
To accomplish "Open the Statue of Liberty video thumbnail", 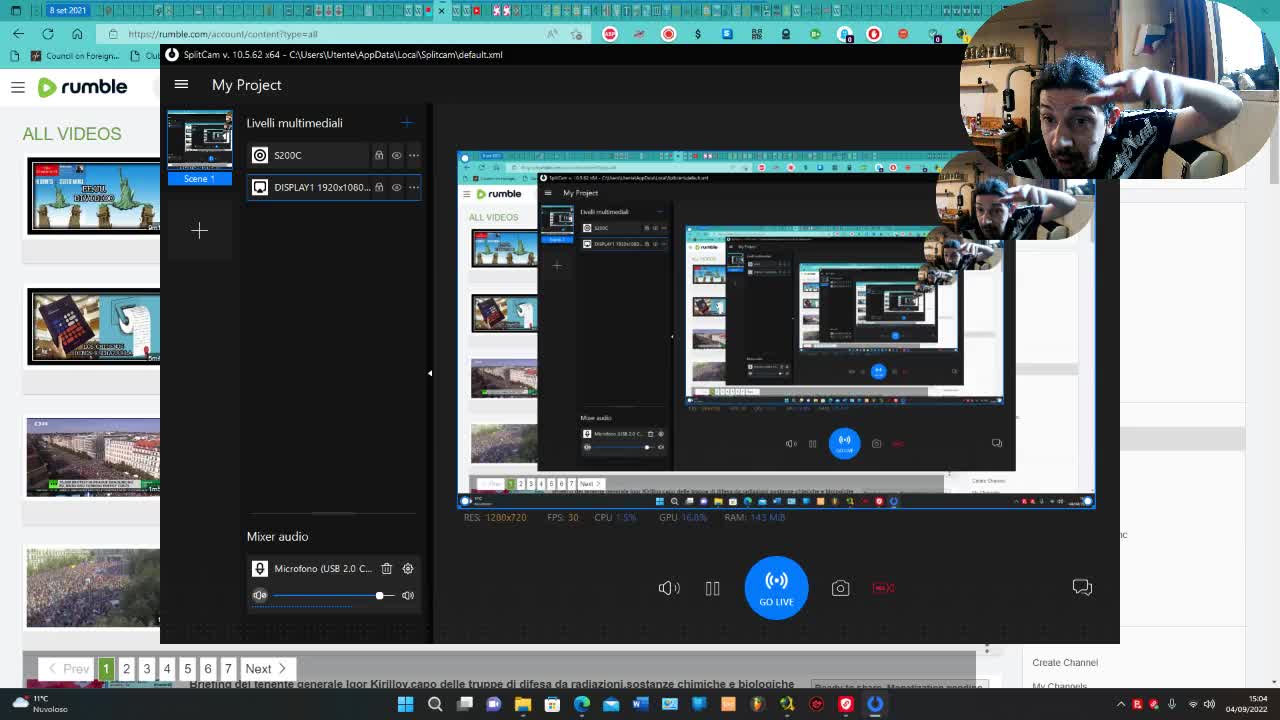I will (x=93, y=196).
